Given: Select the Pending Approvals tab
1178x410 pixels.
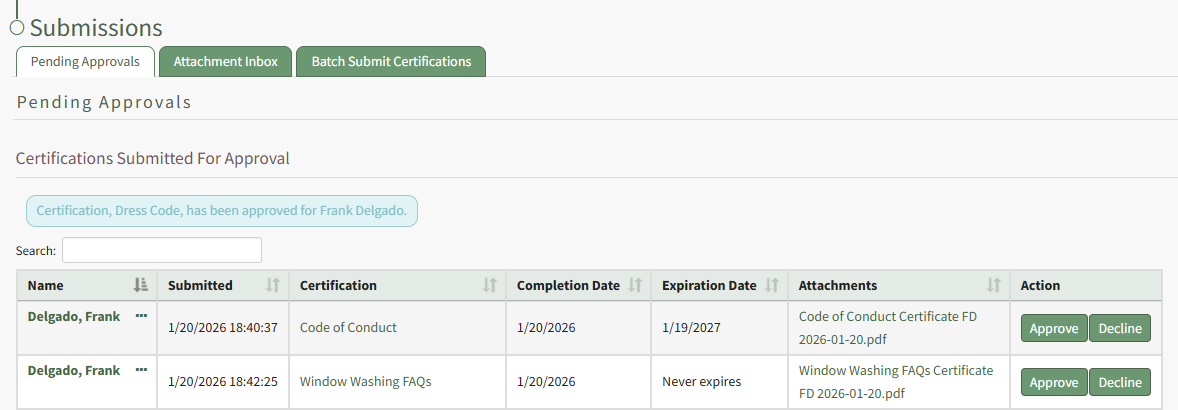Looking at the screenshot, I should 85,62.
